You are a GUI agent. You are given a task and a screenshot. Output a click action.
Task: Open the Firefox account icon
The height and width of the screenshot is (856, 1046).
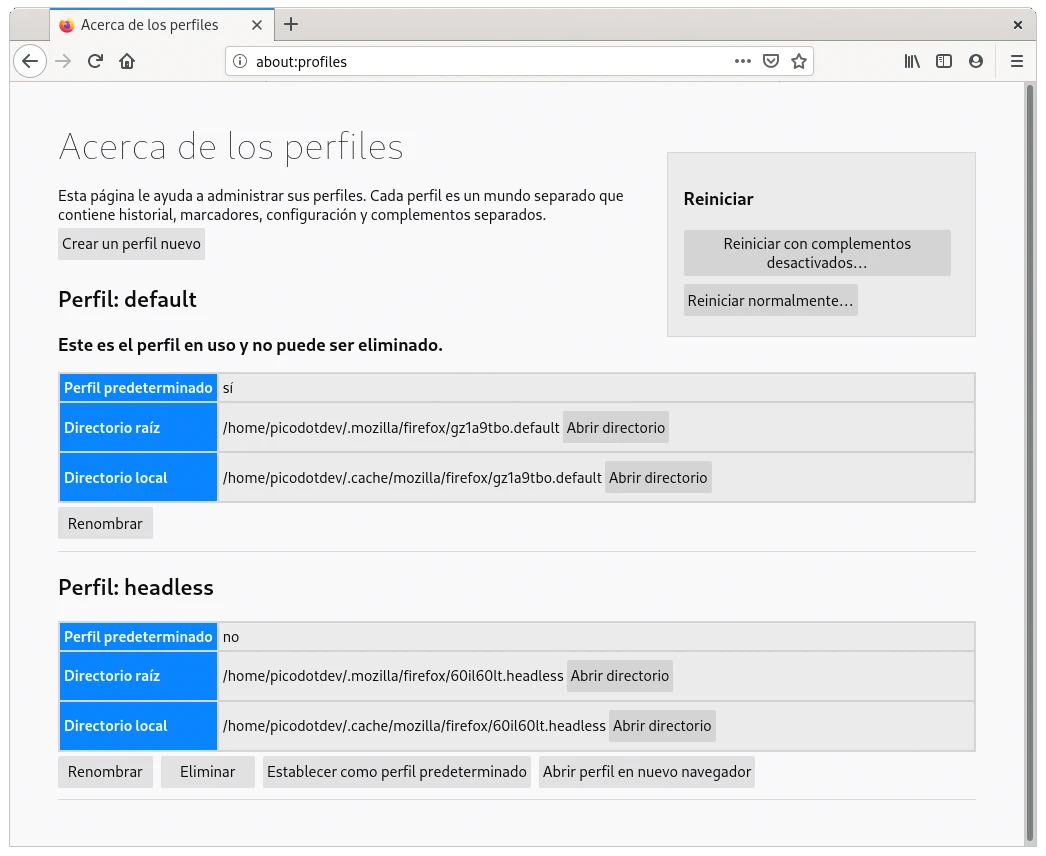[x=976, y=61]
